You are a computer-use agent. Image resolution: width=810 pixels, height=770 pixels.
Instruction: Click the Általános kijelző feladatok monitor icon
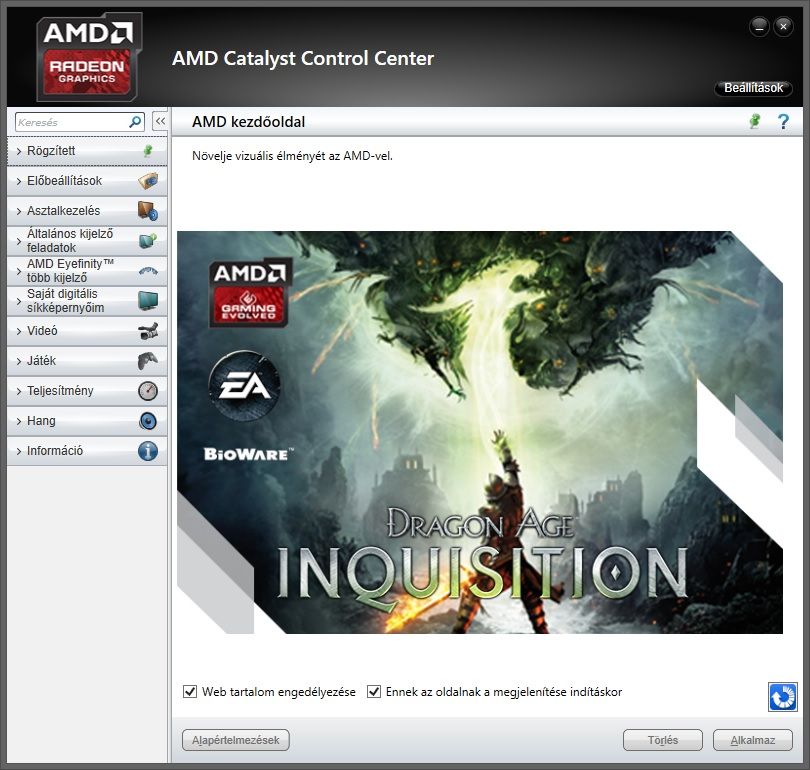coord(148,241)
